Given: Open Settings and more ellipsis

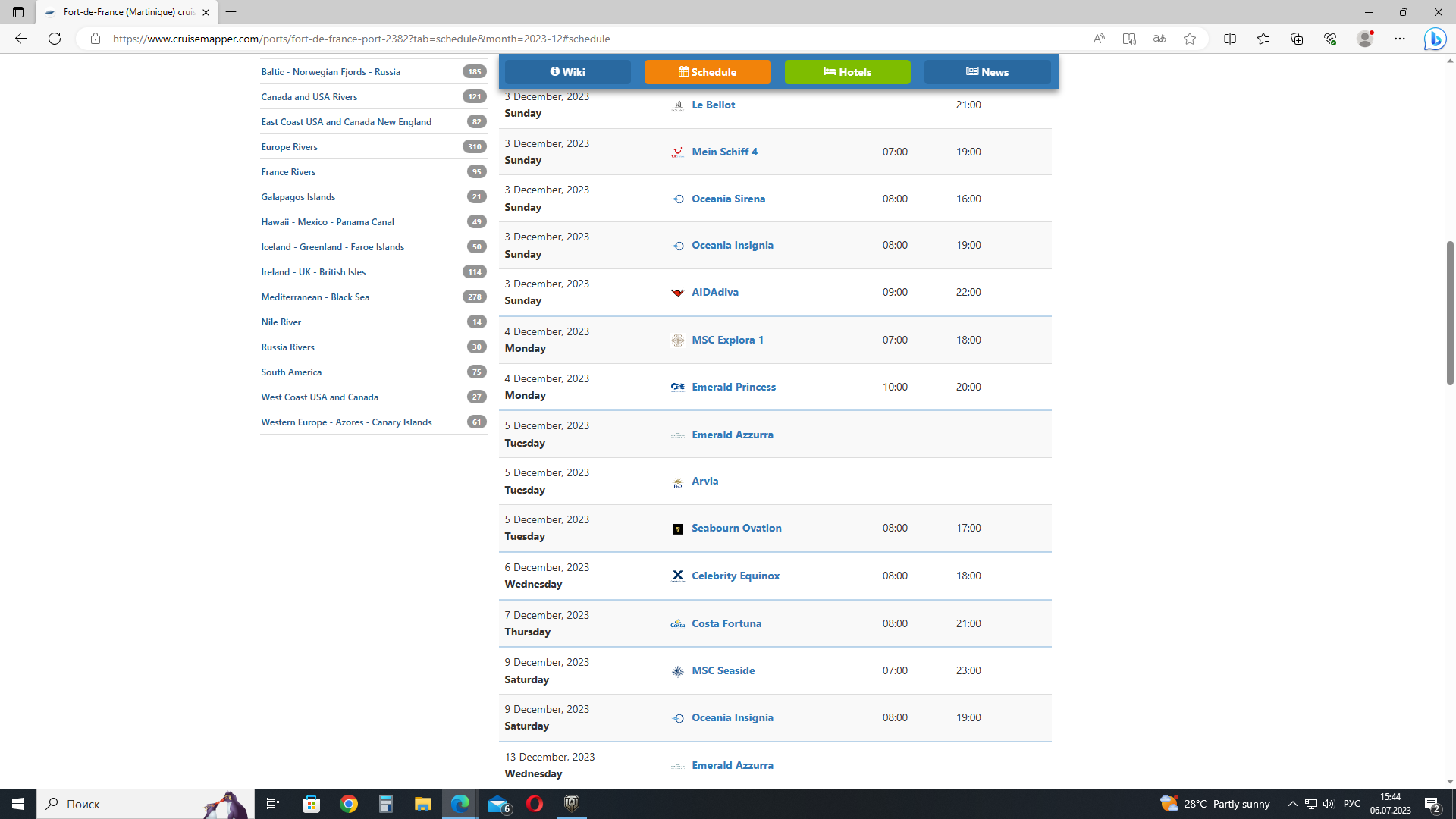Looking at the screenshot, I should click(x=1400, y=39).
